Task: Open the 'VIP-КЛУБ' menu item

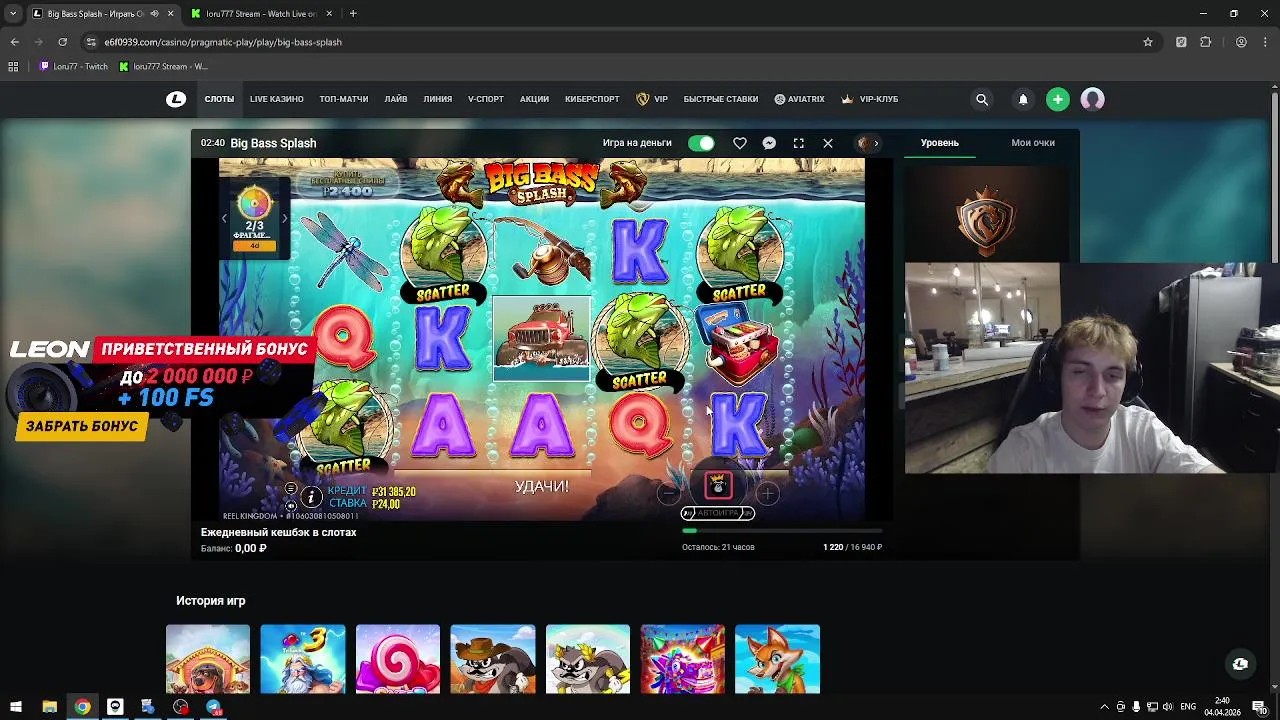Action: [x=869, y=99]
